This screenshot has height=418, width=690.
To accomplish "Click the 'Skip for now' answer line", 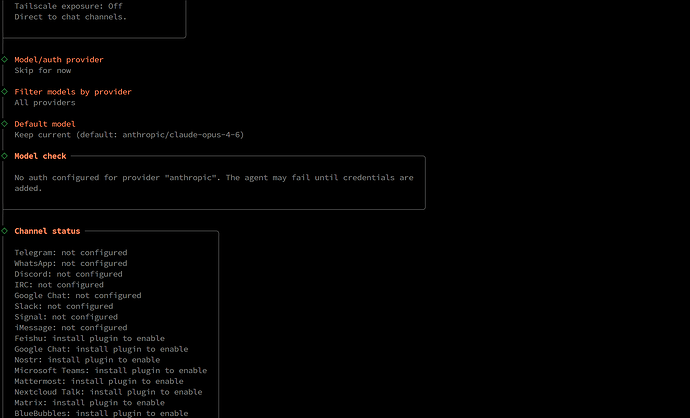I will coord(43,70).
